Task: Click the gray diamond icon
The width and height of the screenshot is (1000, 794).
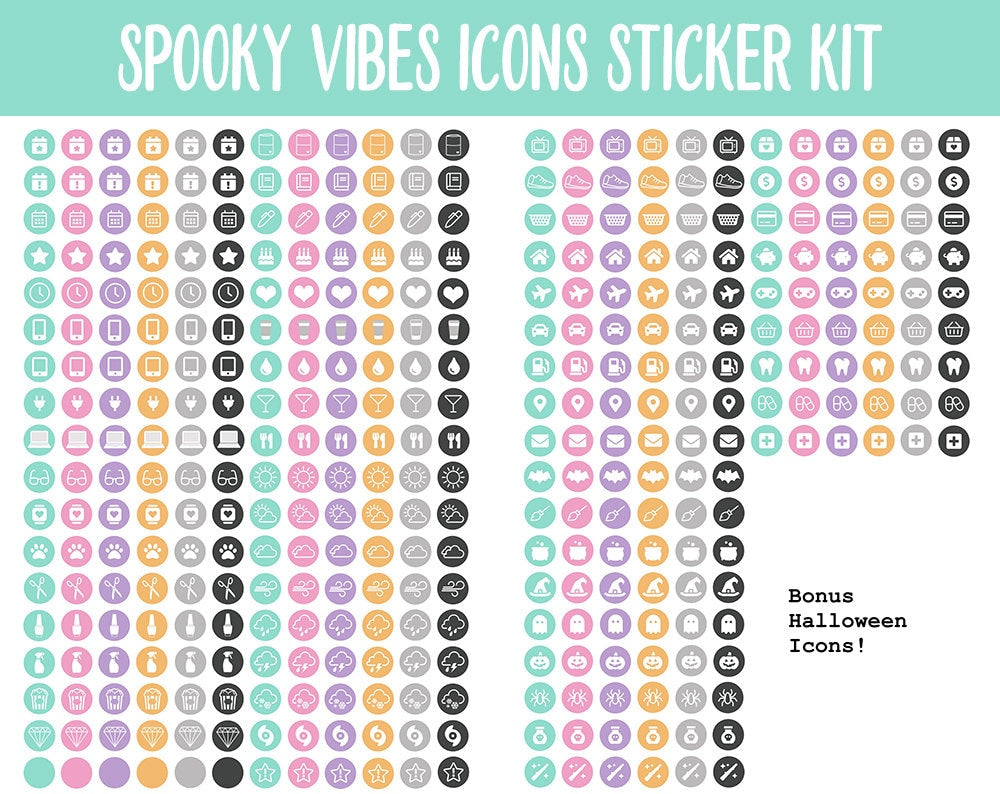Action: (190, 735)
